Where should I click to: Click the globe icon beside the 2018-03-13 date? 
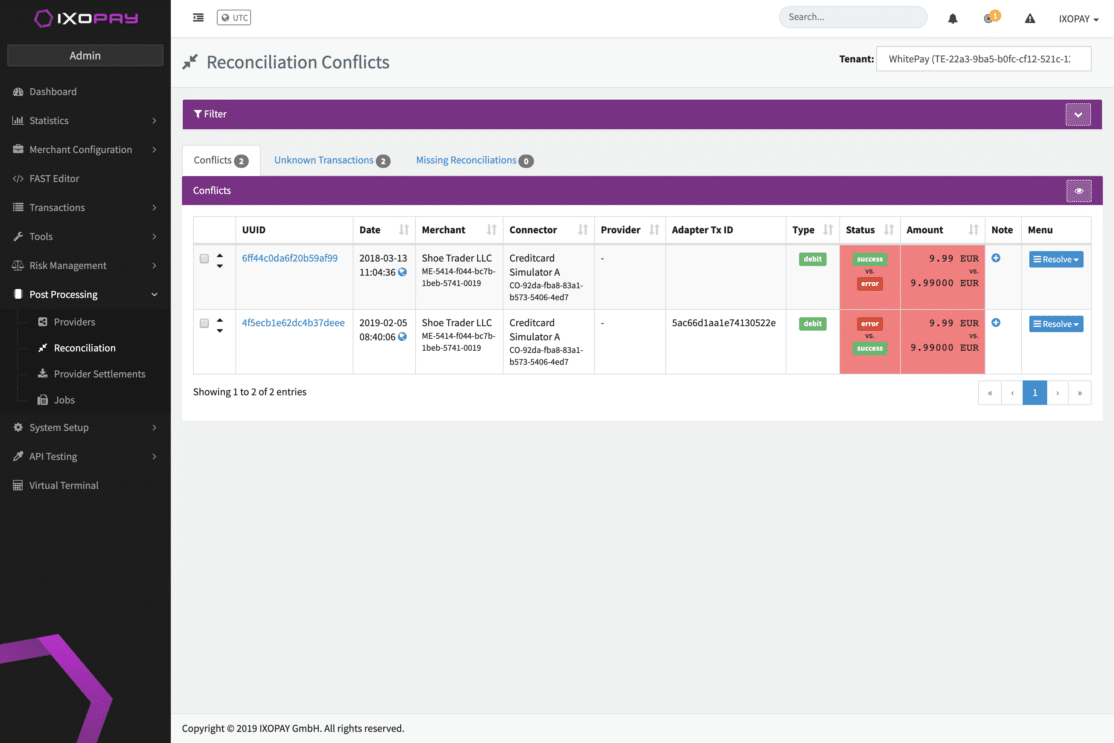(x=402, y=272)
